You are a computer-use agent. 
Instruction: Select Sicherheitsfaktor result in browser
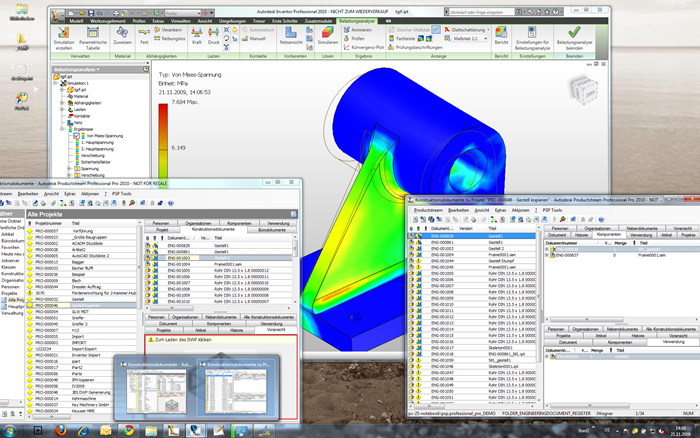point(96,162)
